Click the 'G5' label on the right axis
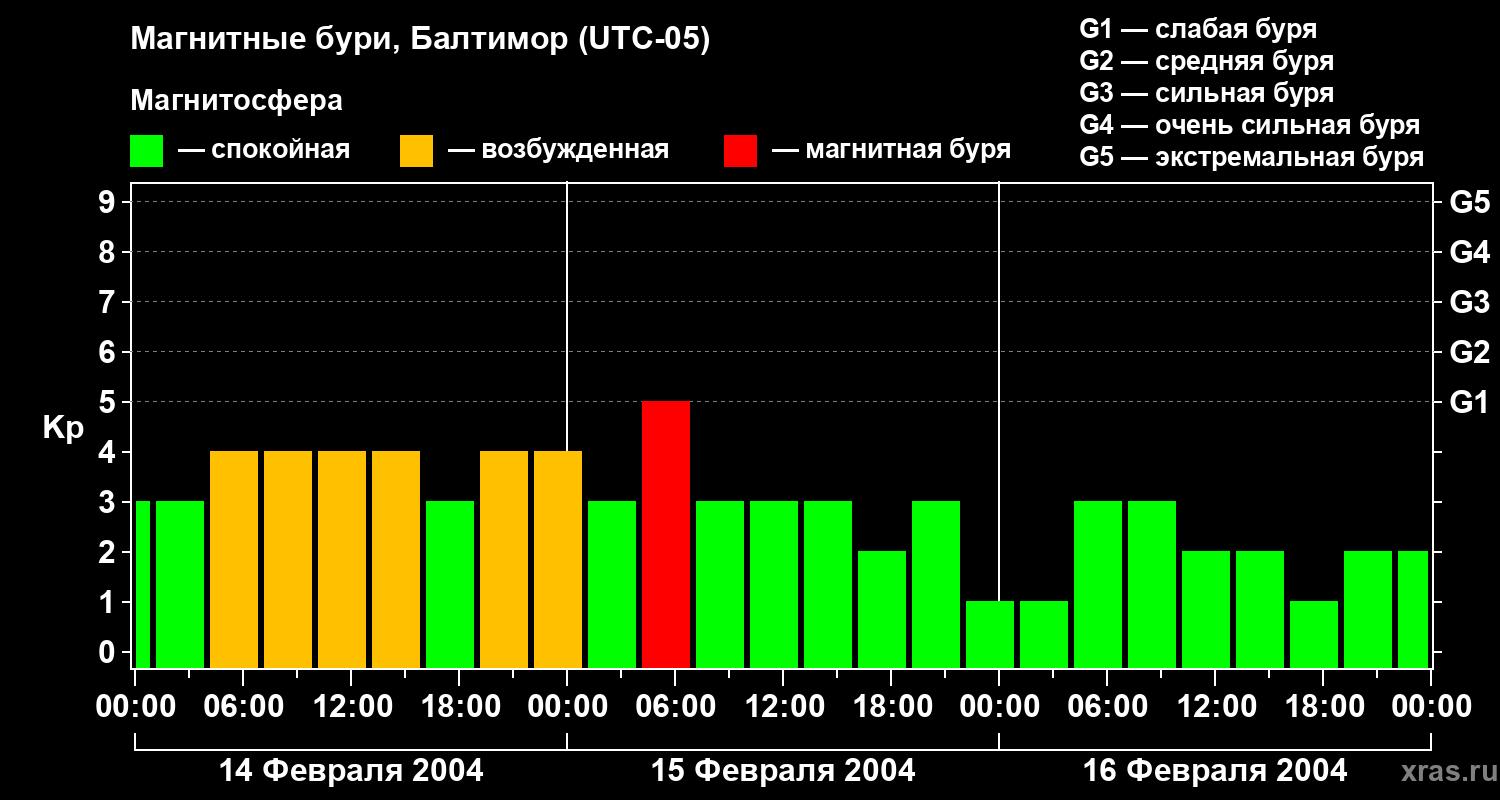This screenshot has height=800, width=1500. click(1469, 202)
